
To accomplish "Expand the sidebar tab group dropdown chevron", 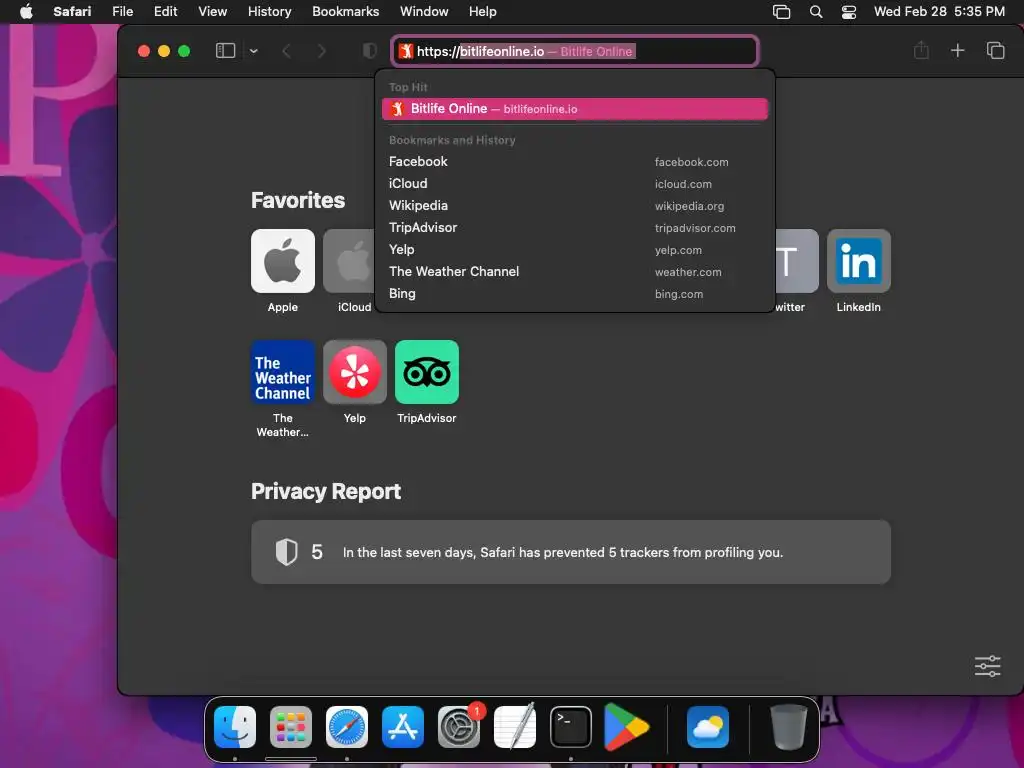I will [254, 51].
